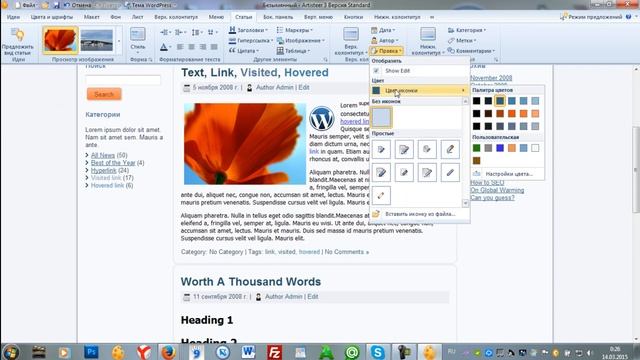Click the orange Search button
Viewport: 640px width, 360px height.
[104, 94]
